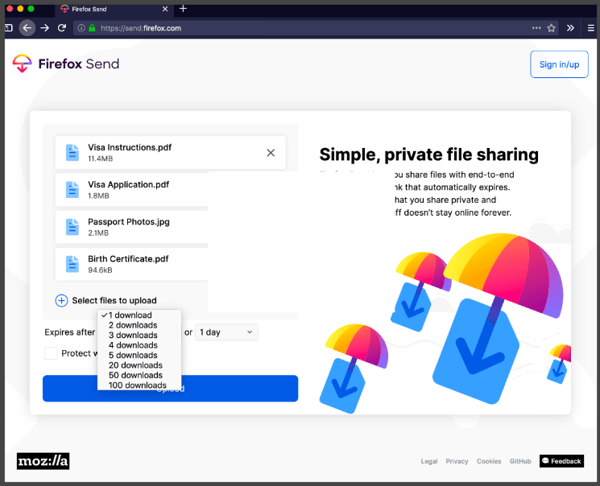Choose 3 downloads option
Screen dimensions: 600x486
[139, 335]
